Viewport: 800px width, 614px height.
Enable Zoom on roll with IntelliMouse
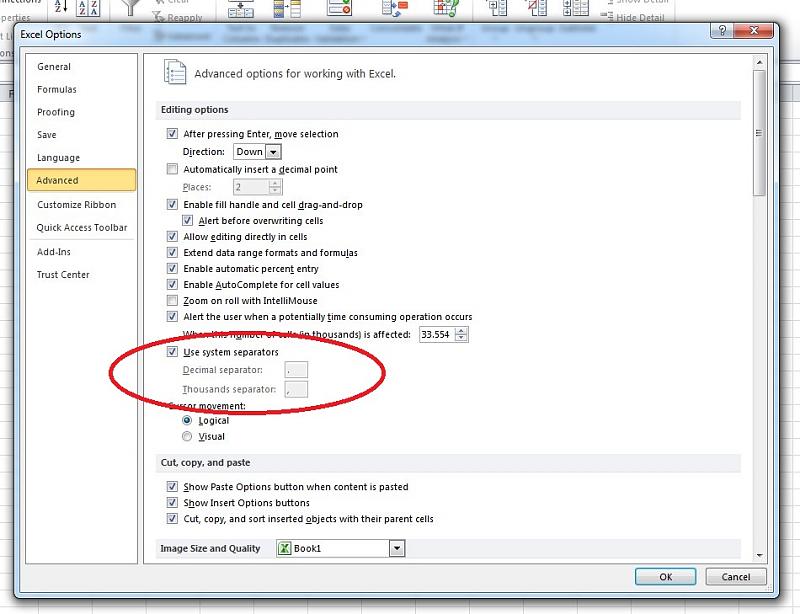pyautogui.click(x=172, y=301)
